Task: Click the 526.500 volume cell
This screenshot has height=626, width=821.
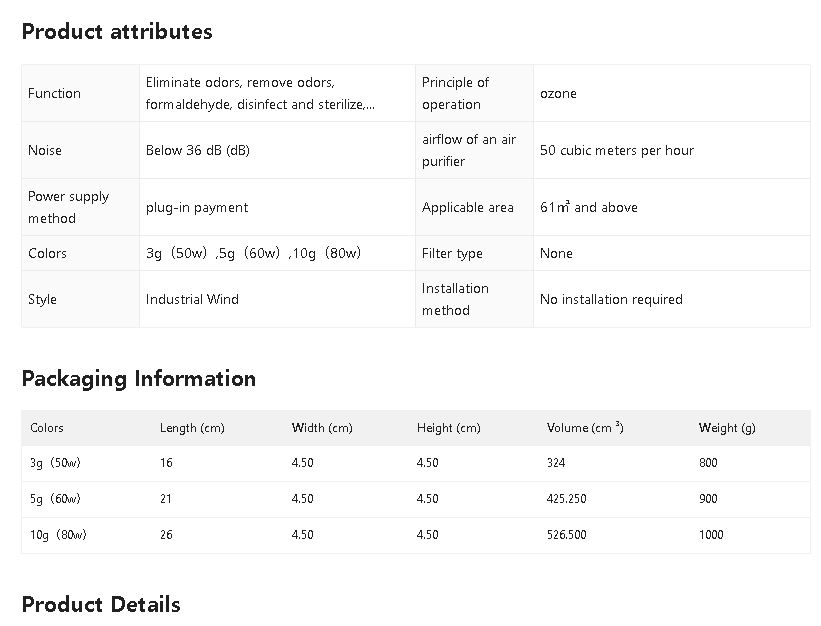Action: [x=567, y=535]
